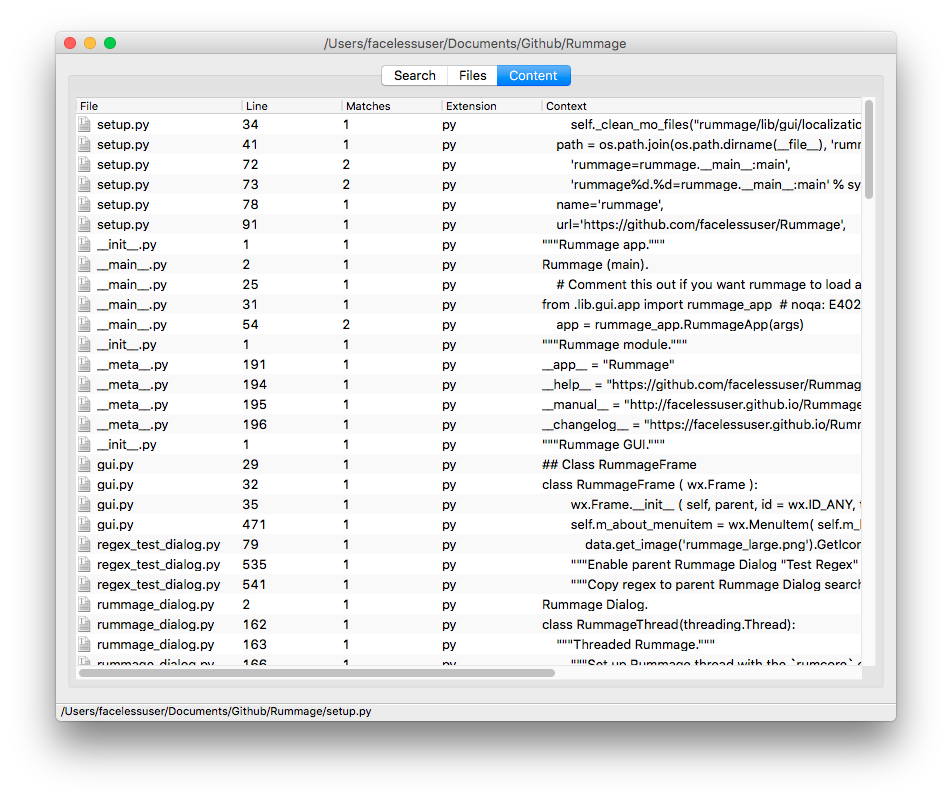Click file icon for regex_test_dialog.py line 79
952x801 pixels.
[84, 545]
